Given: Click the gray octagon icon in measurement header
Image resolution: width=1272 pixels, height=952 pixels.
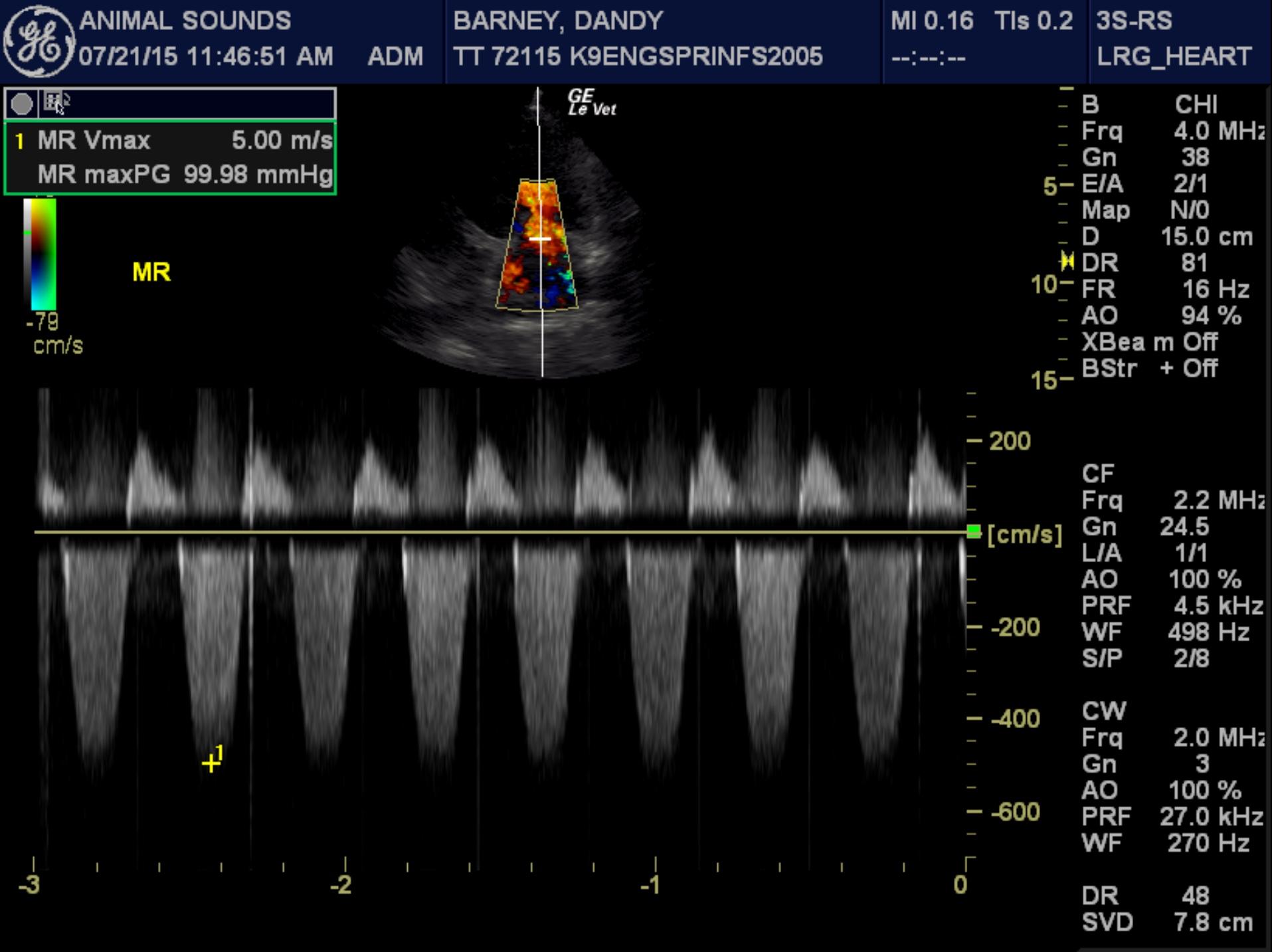Looking at the screenshot, I should pyautogui.click(x=21, y=104).
